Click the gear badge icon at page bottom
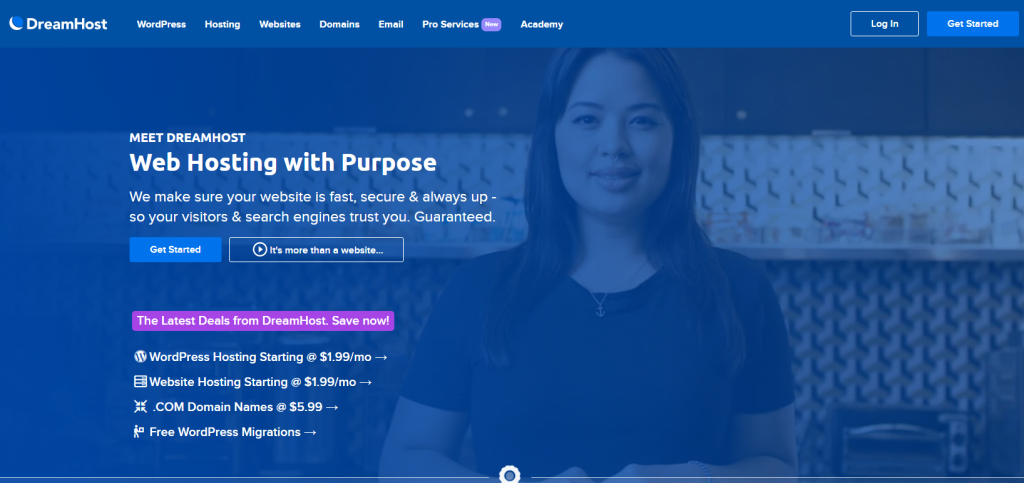Image resolution: width=1024 pixels, height=483 pixels. point(509,475)
